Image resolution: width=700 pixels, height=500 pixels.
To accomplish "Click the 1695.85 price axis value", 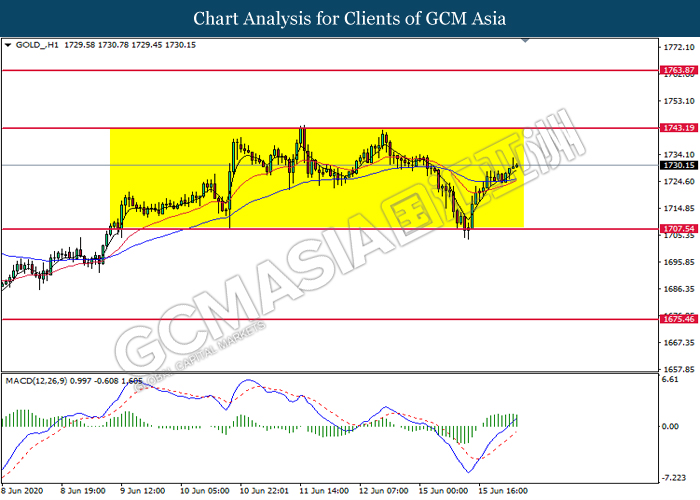I will pos(679,262).
